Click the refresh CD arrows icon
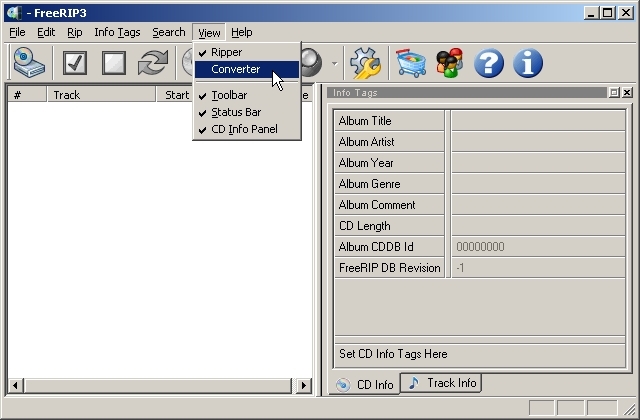This screenshot has width=640, height=420. pyautogui.click(x=153, y=63)
